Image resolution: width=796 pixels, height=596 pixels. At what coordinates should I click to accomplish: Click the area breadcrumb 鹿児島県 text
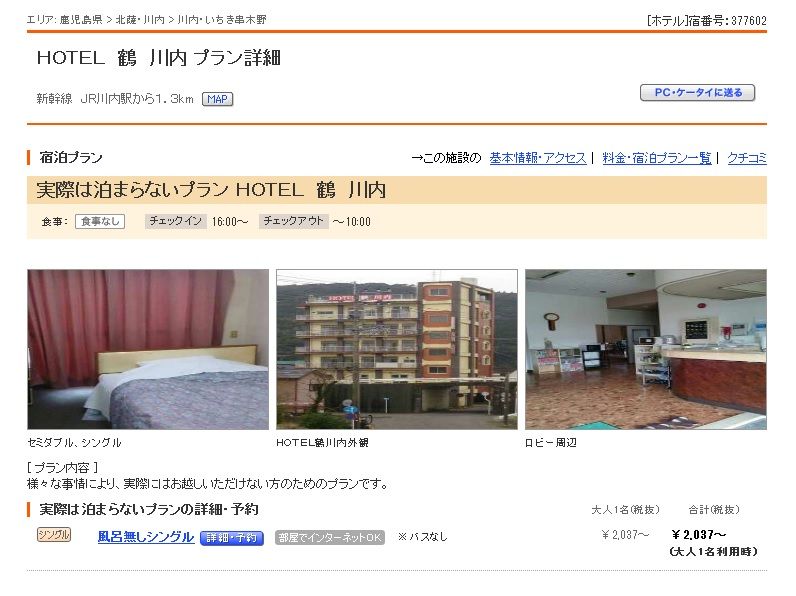pyautogui.click(x=81, y=20)
